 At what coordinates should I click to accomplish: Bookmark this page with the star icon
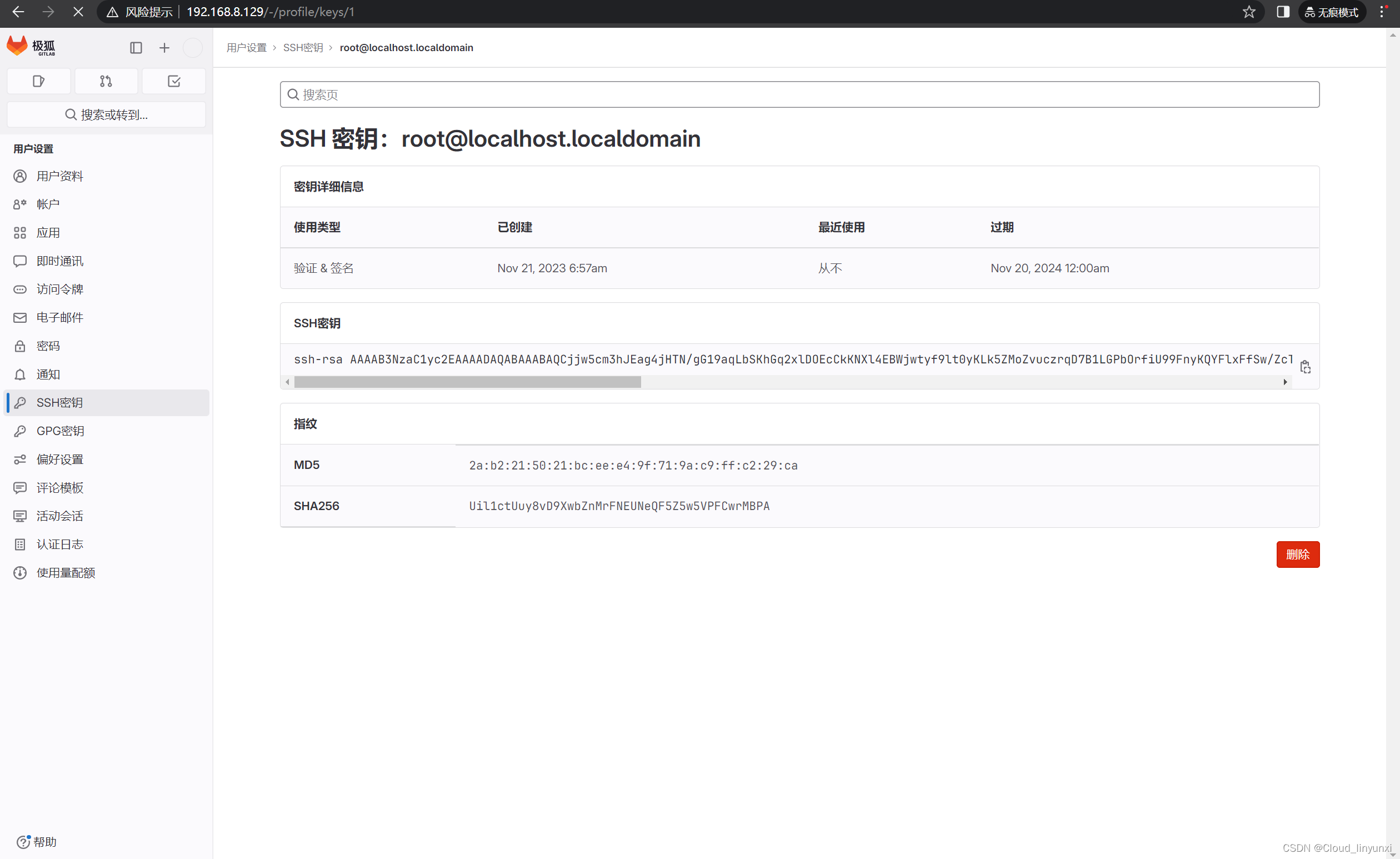(1248, 12)
